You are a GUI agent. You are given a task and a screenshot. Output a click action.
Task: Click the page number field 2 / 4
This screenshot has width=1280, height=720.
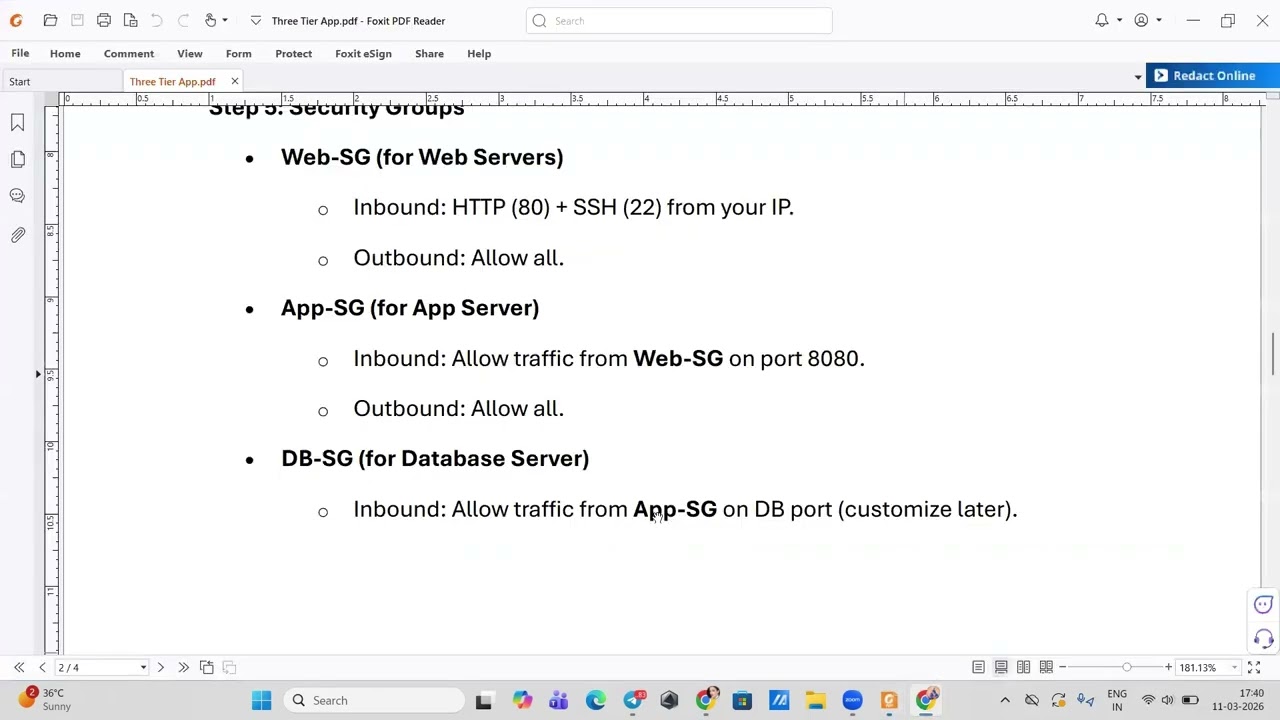point(97,667)
